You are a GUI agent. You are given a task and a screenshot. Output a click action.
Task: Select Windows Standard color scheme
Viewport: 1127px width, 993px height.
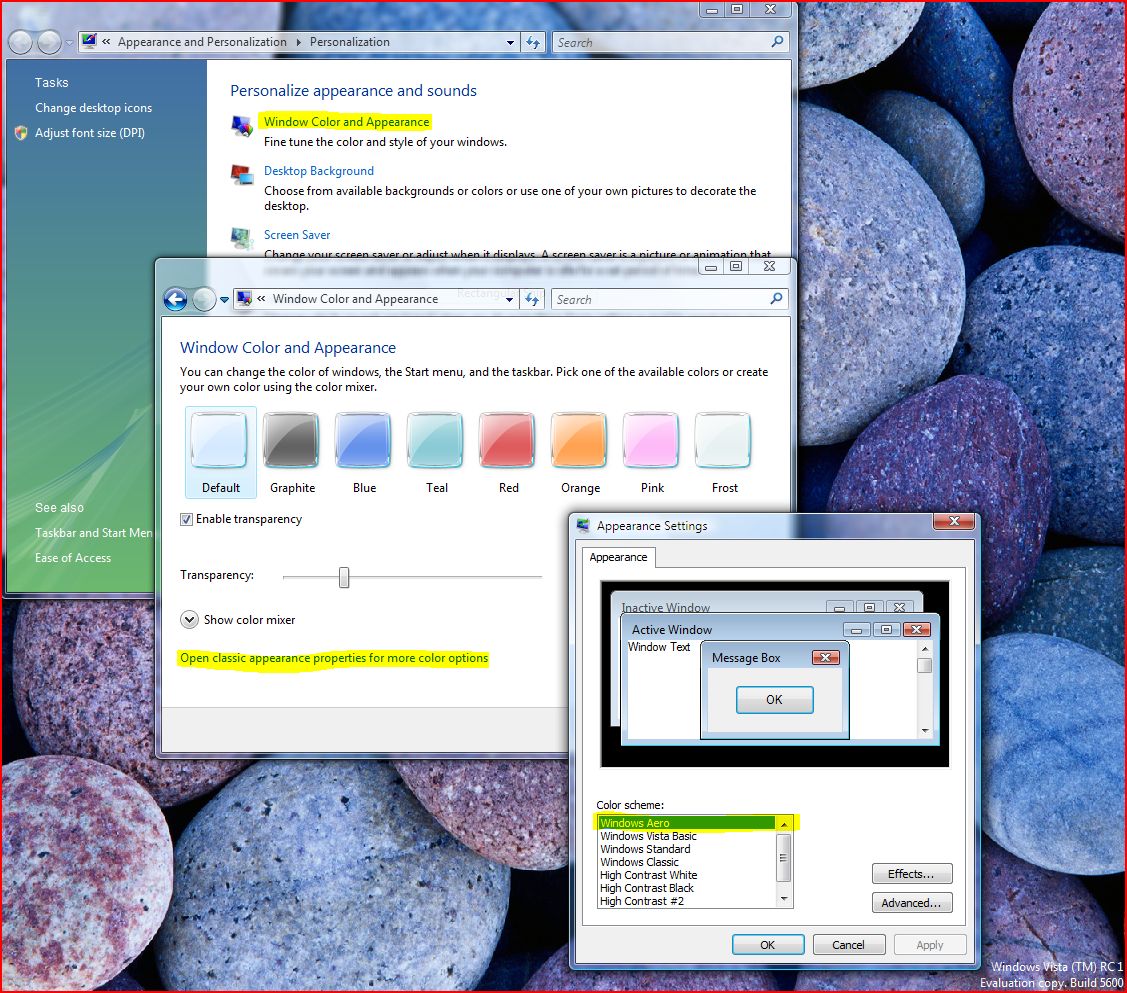pos(686,849)
